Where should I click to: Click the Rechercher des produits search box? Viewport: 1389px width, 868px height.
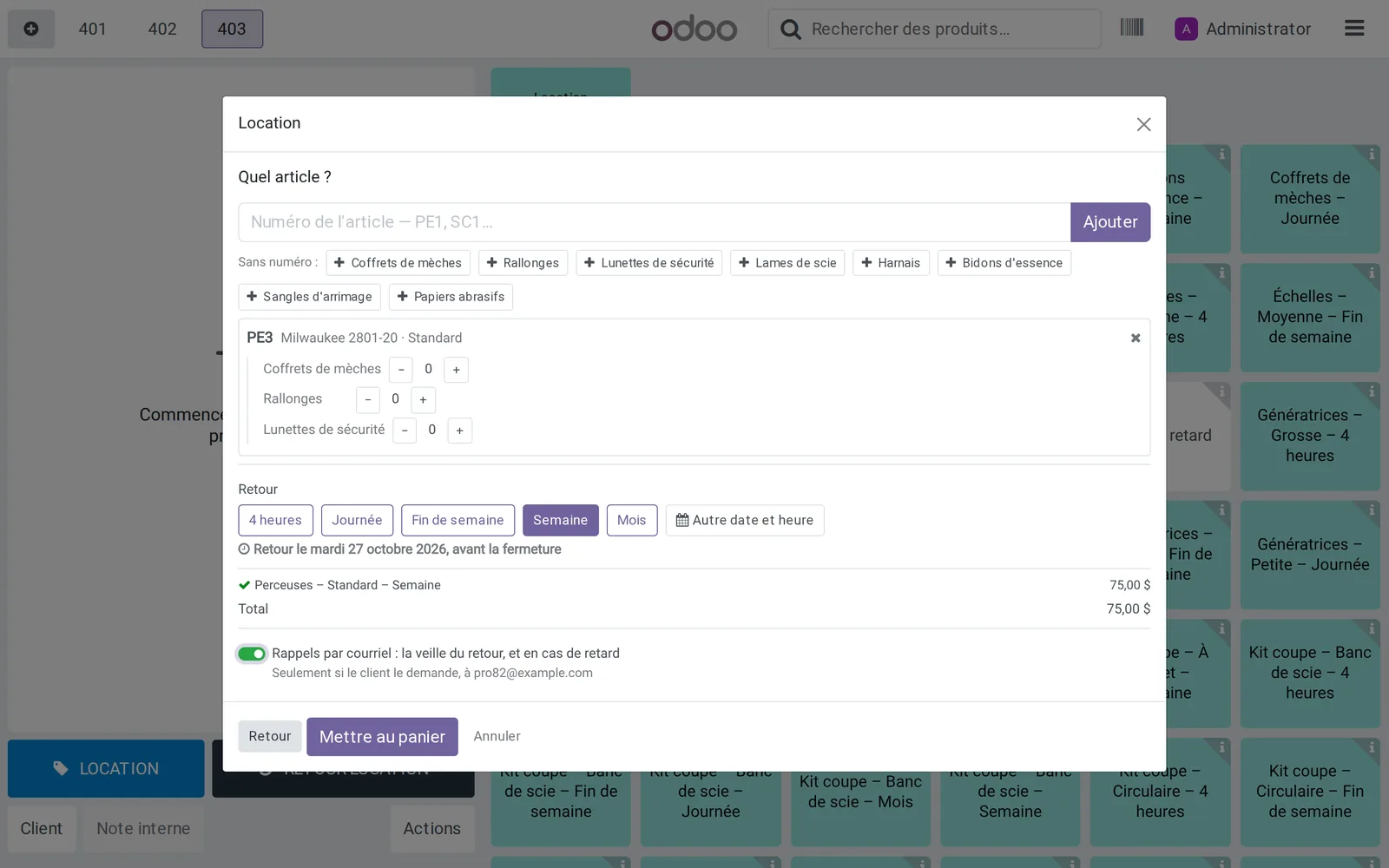pyautogui.click(x=934, y=29)
